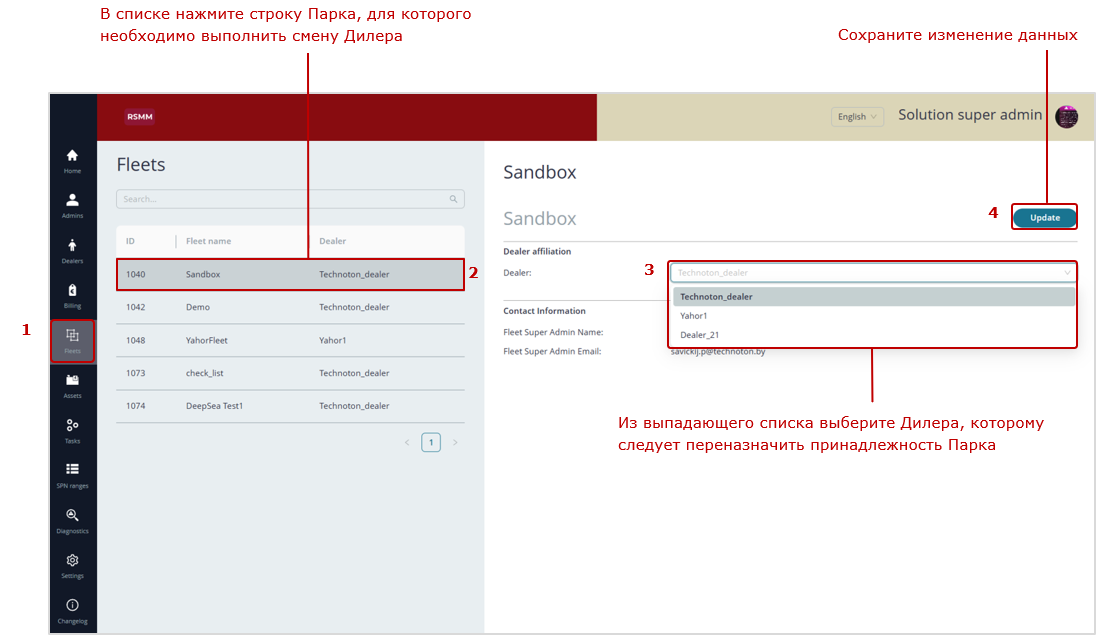Navigate to Tasks in the sidebar
The width and height of the screenshot is (1100, 639).
click(72, 430)
